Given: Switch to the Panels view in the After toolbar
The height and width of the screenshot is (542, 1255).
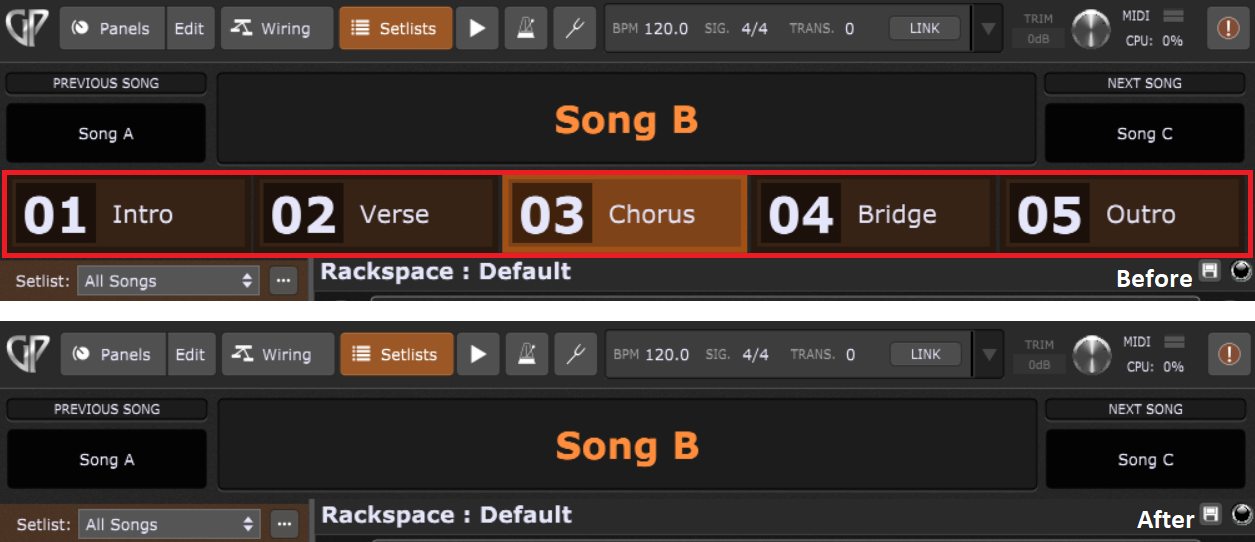Looking at the screenshot, I should click(x=115, y=354).
